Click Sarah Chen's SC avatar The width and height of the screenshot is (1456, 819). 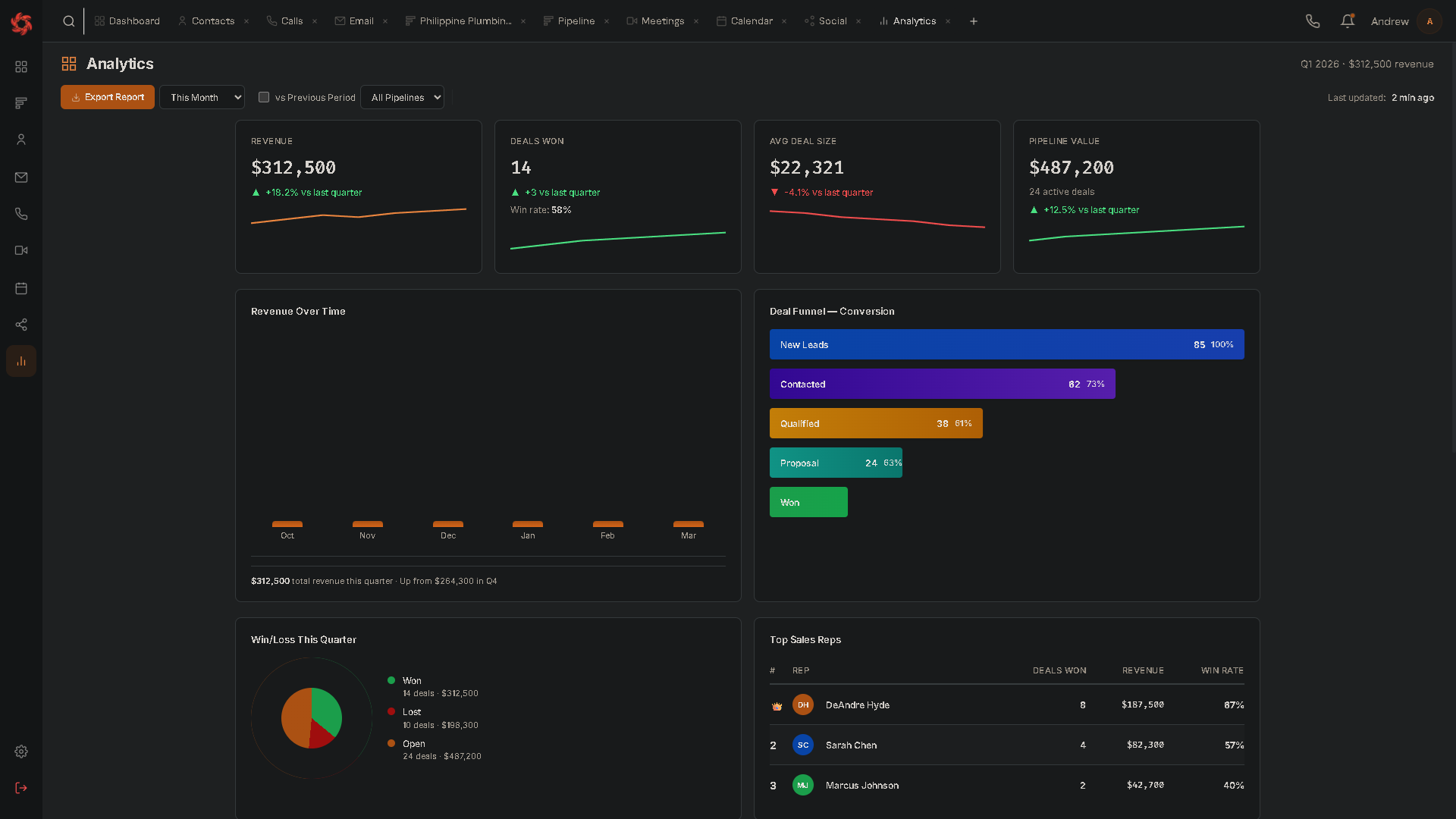coord(803,745)
